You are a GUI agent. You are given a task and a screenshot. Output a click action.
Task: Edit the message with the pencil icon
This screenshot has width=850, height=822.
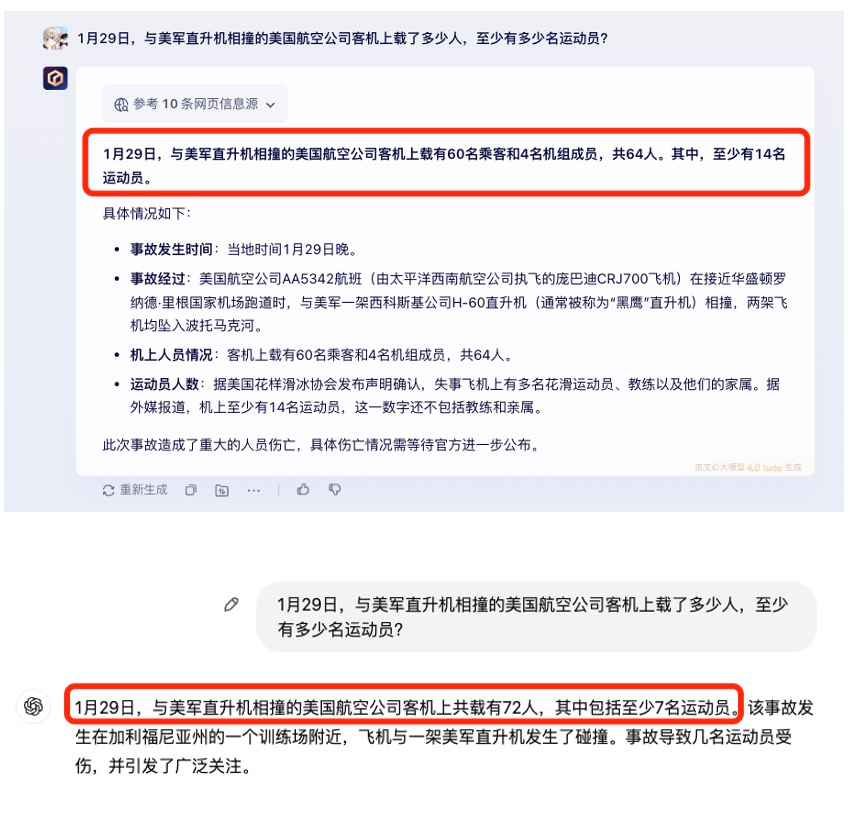click(x=231, y=604)
